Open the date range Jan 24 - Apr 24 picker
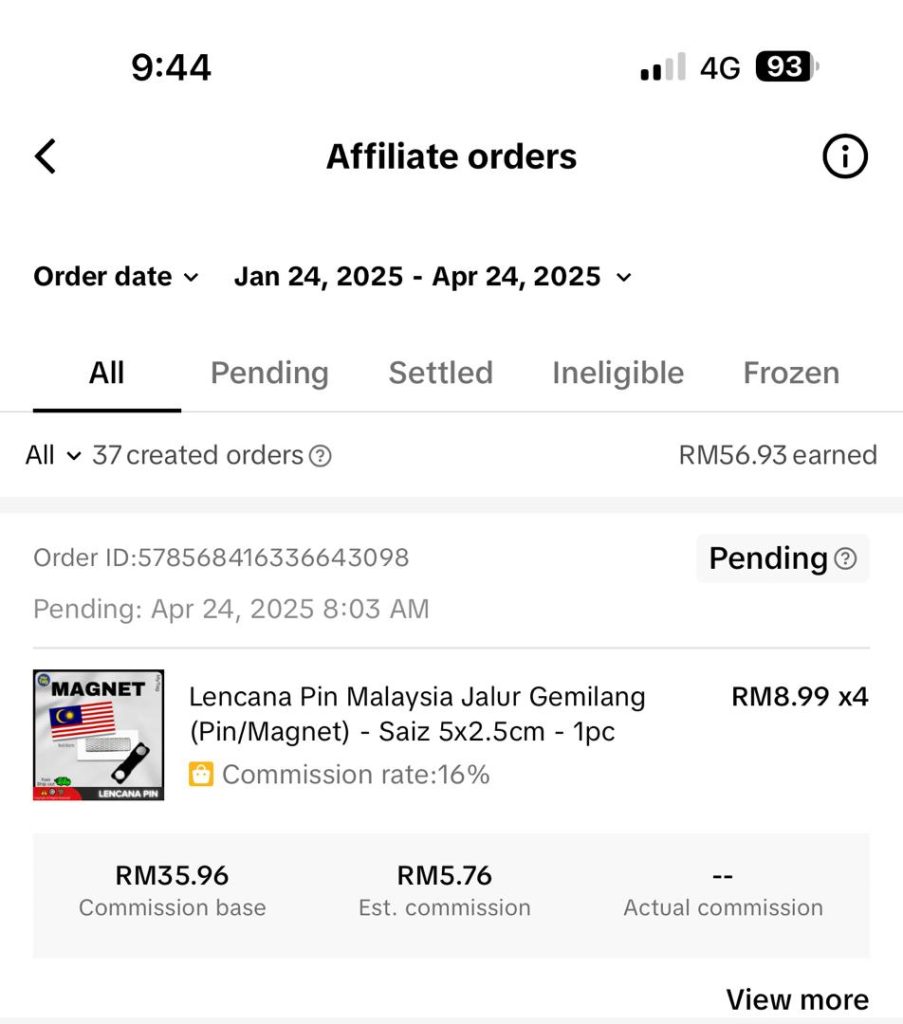The image size is (903, 1024). coord(432,277)
